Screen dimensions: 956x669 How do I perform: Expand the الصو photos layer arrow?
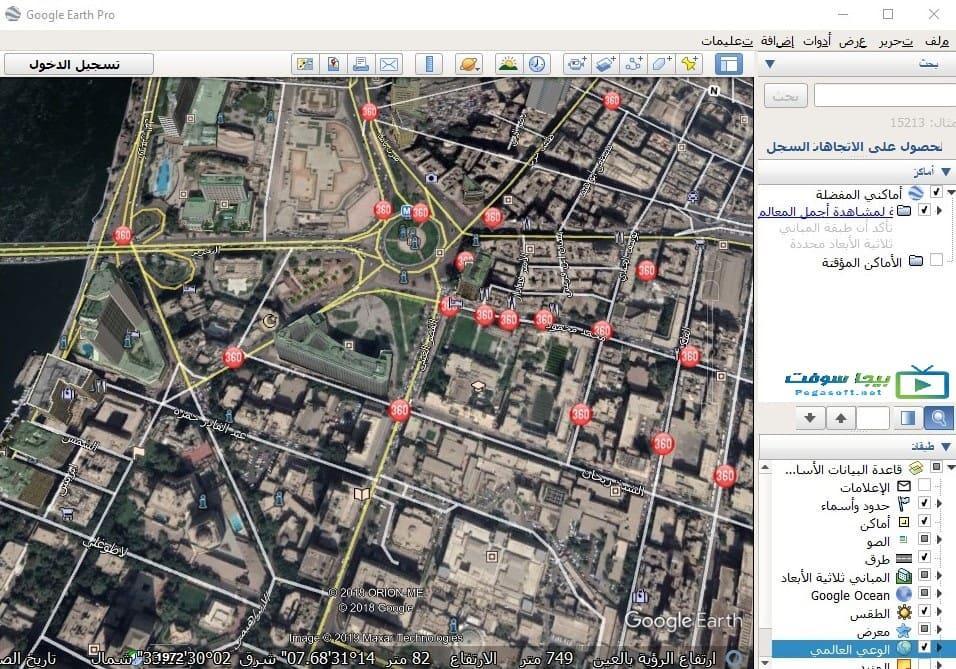tap(940, 540)
